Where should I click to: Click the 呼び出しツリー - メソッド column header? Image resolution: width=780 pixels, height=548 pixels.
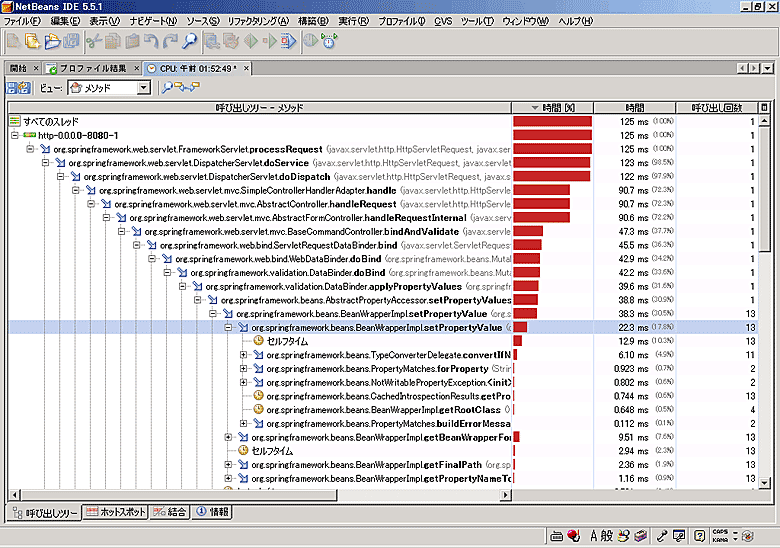click(x=260, y=107)
